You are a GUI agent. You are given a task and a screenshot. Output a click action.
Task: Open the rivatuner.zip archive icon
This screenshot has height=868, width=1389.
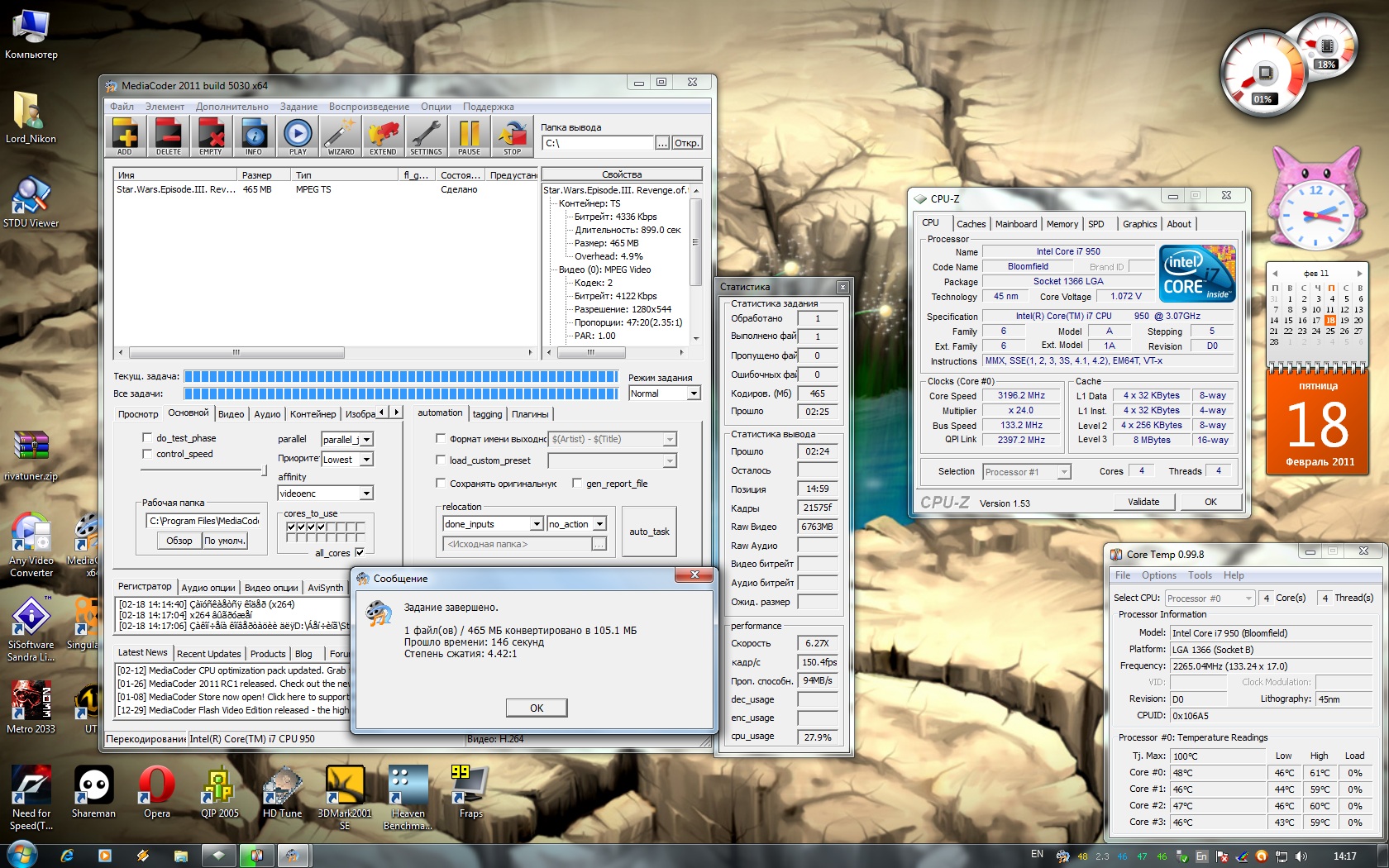pyautogui.click(x=31, y=455)
